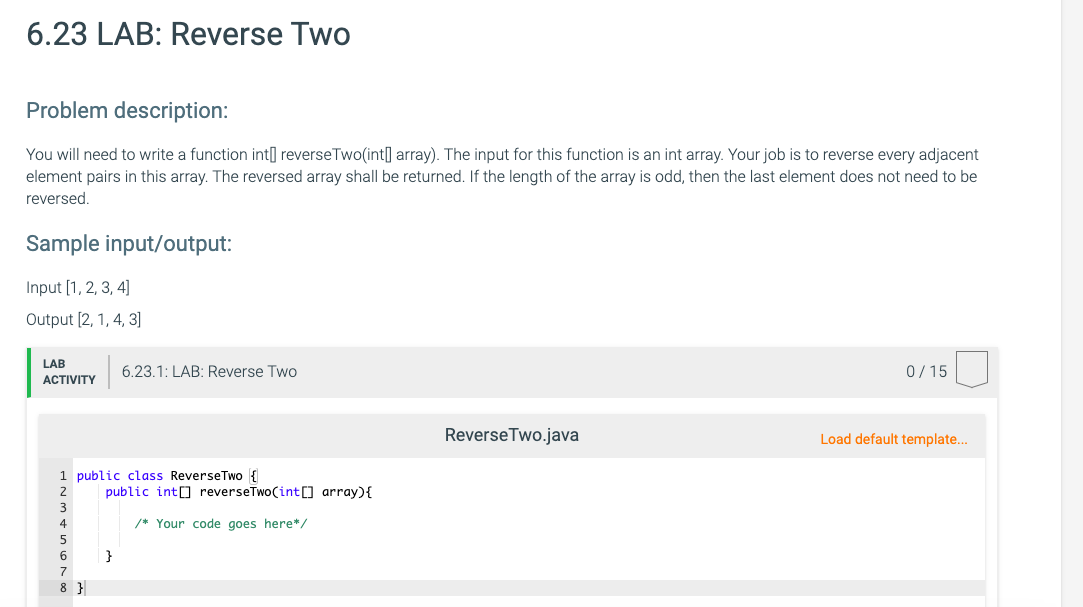This screenshot has height=607, width=1083.
Task: Click line number 4 in the gutter
Action: (x=63, y=523)
